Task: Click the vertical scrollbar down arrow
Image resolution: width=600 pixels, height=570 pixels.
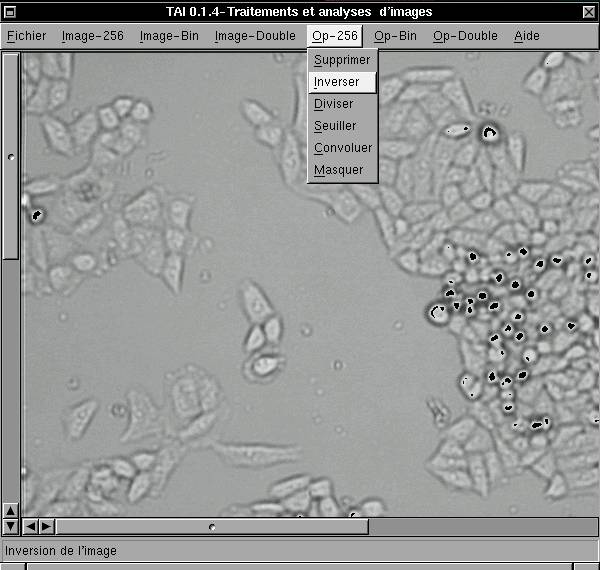Action: 11,525
